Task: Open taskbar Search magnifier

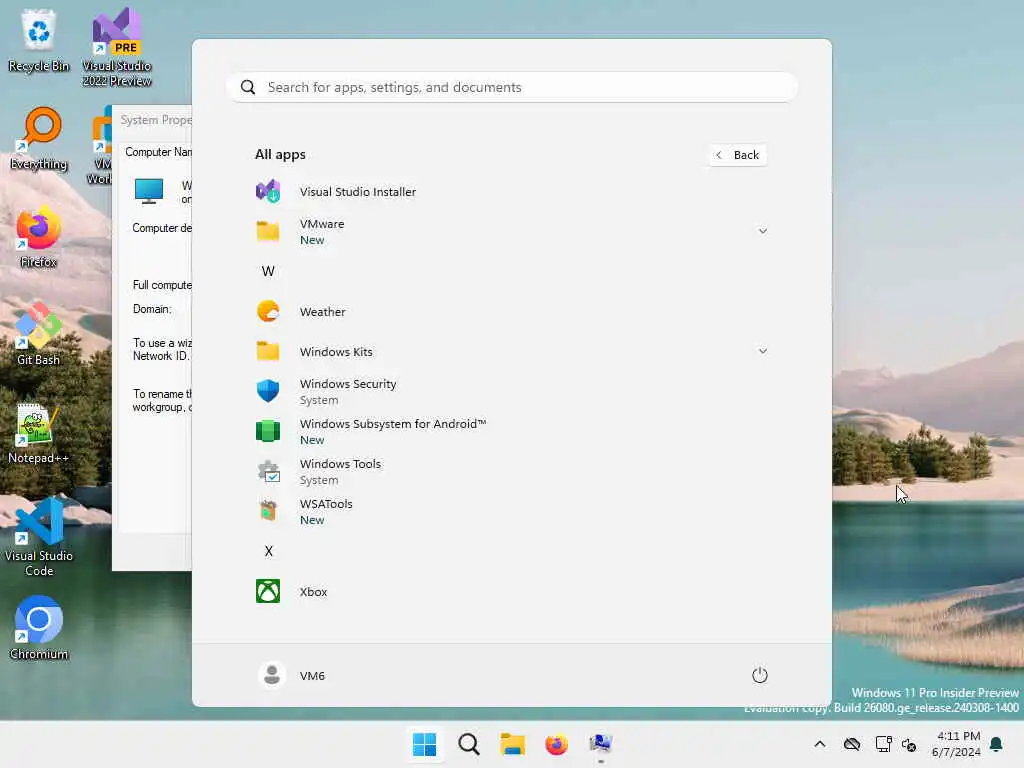Action: point(469,744)
